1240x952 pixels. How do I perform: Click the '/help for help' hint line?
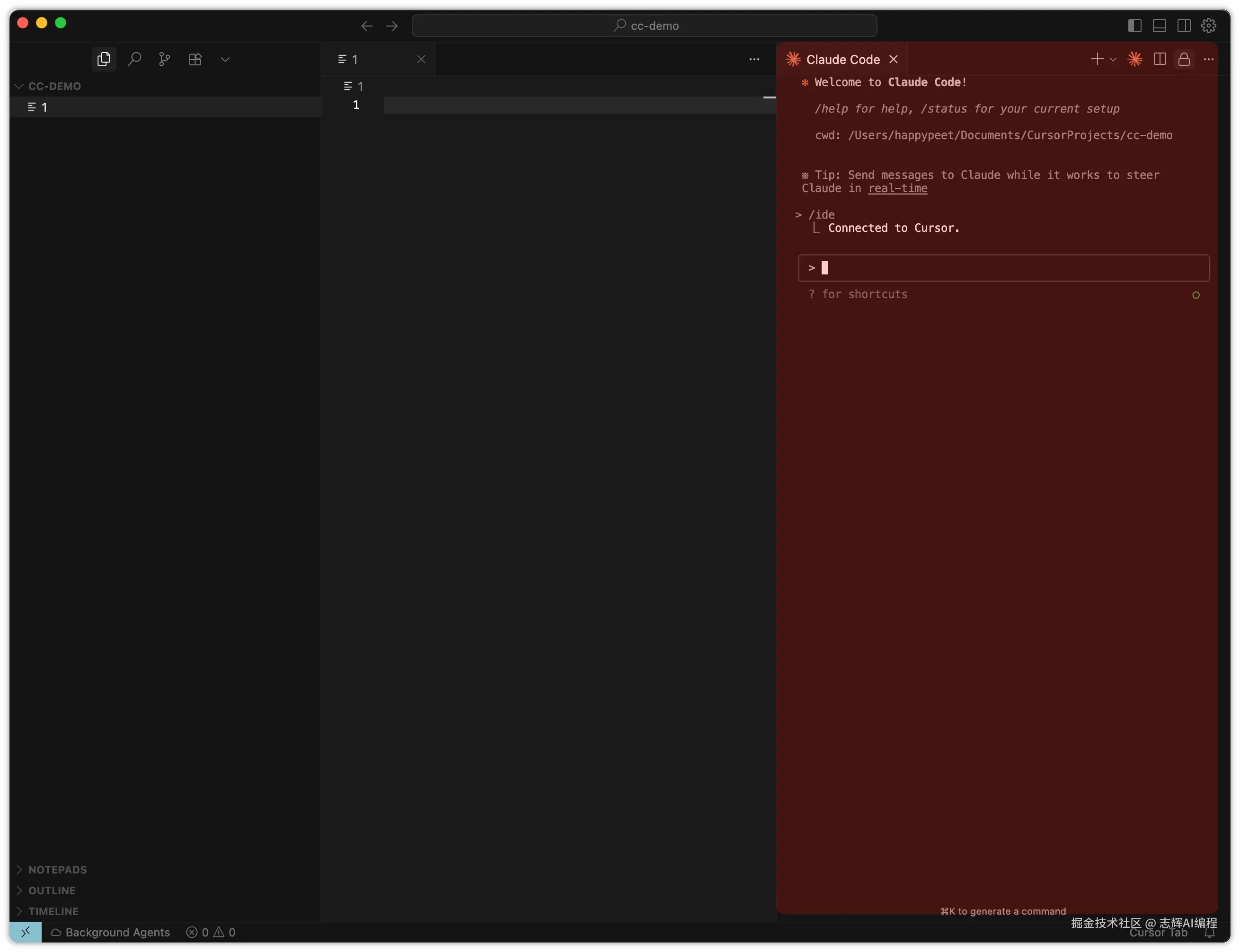(x=967, y=108)
